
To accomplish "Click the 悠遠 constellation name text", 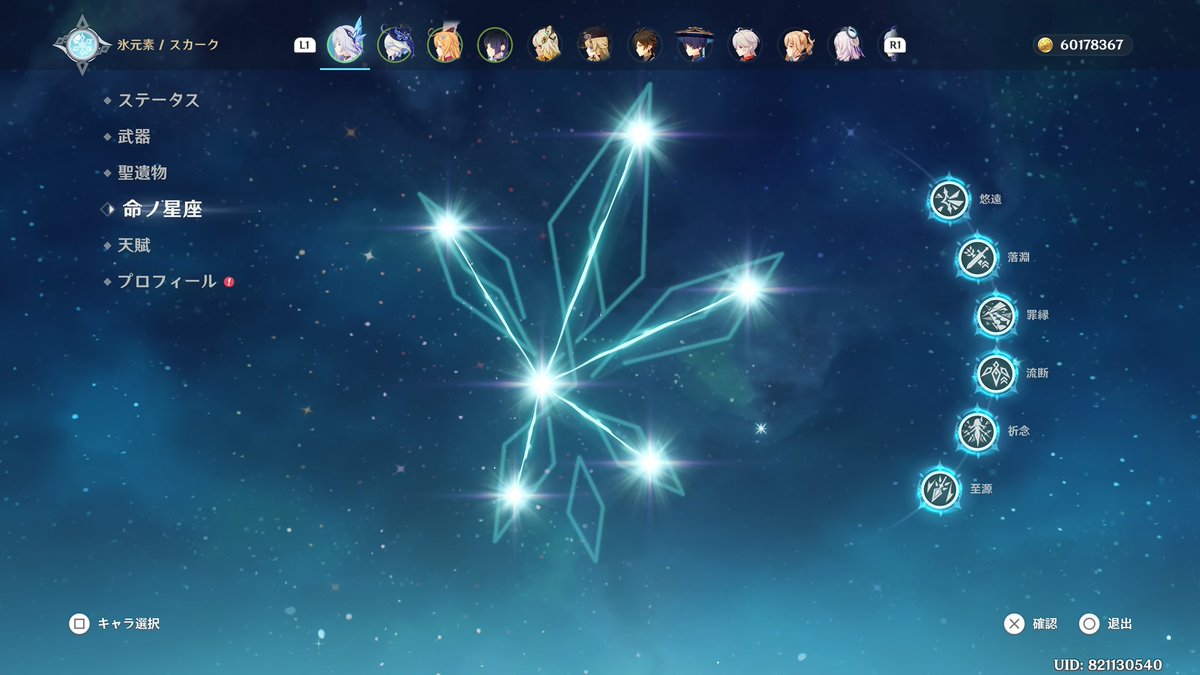I will [990, 200].
